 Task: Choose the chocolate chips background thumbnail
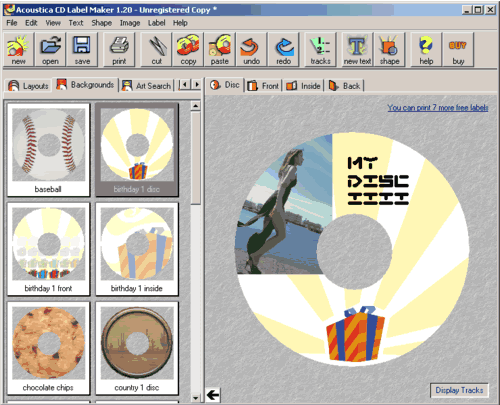click(x=49, y=348)
